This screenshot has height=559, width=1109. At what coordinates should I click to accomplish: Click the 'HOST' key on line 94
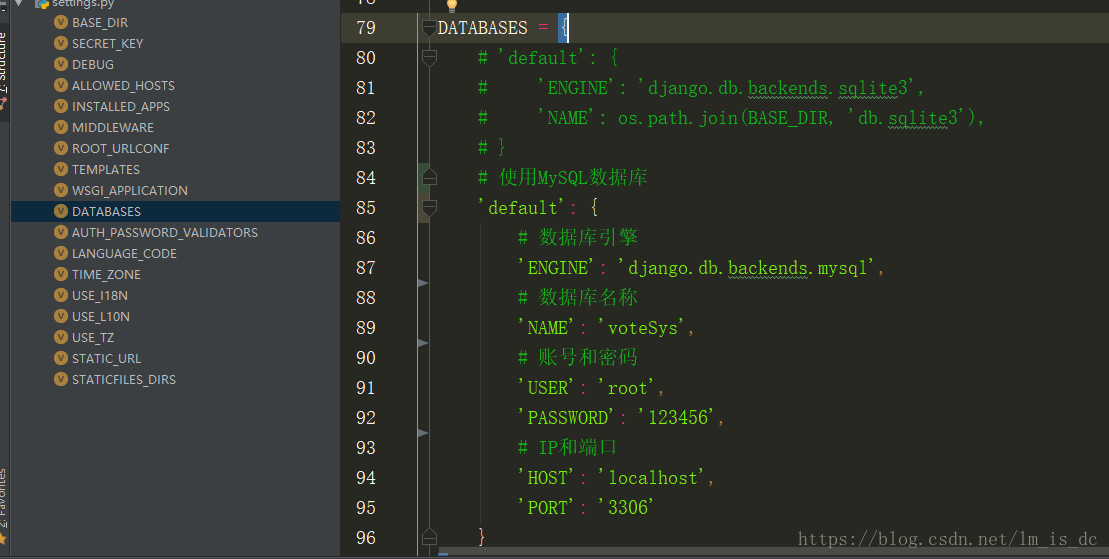(547, 478)
